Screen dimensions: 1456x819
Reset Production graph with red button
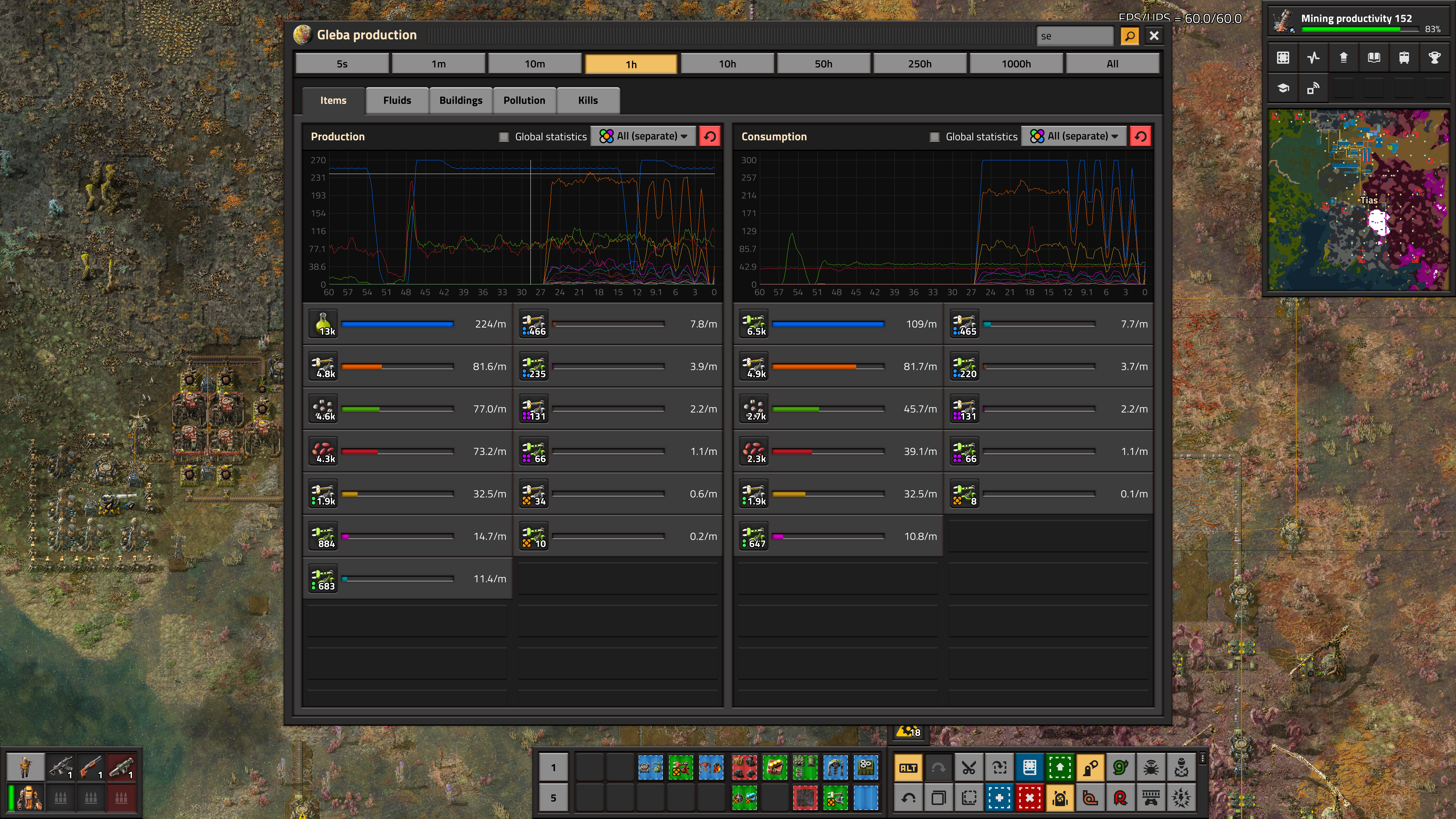(710, 136)
